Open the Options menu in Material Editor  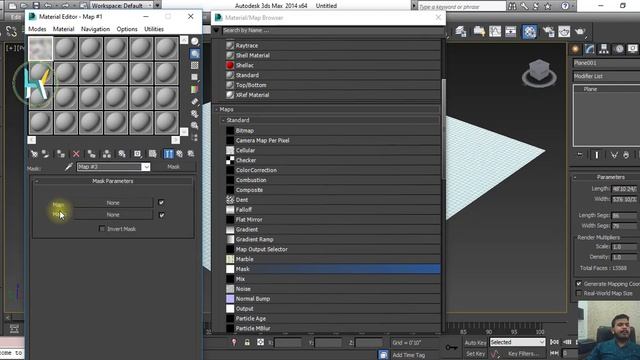pyautogui.click(x=127, y=29)
